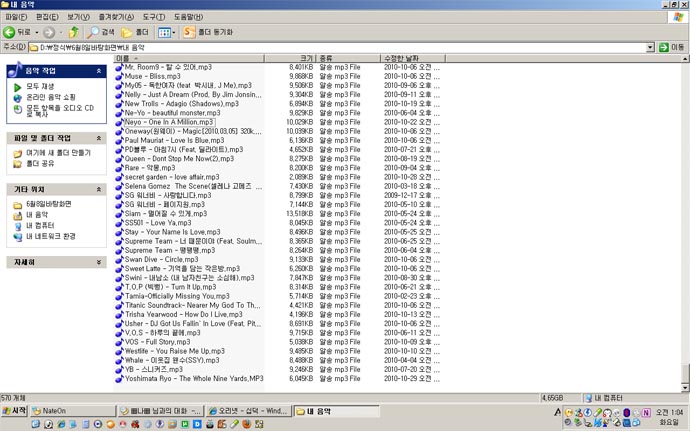Open 내 컴퓨터 in other places
Viewport: 690px width, 431px height.
coord(40,225)
